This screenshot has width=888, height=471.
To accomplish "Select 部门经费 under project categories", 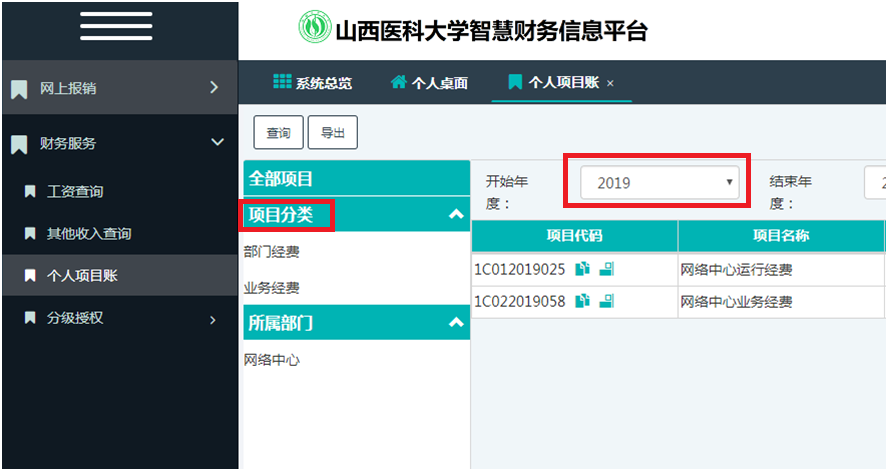I will [272, 252].
